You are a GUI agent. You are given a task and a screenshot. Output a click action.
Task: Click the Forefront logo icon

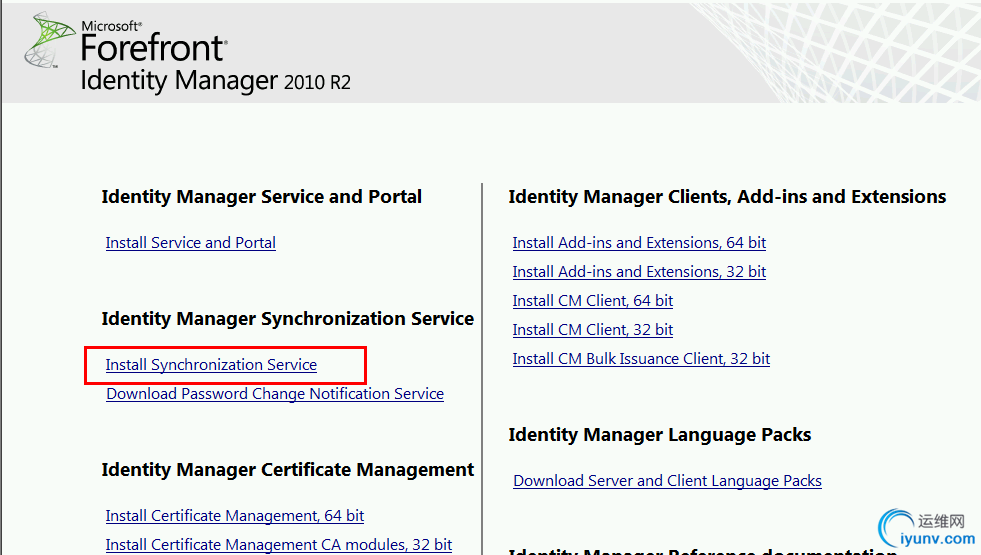[x=49, y=39]
